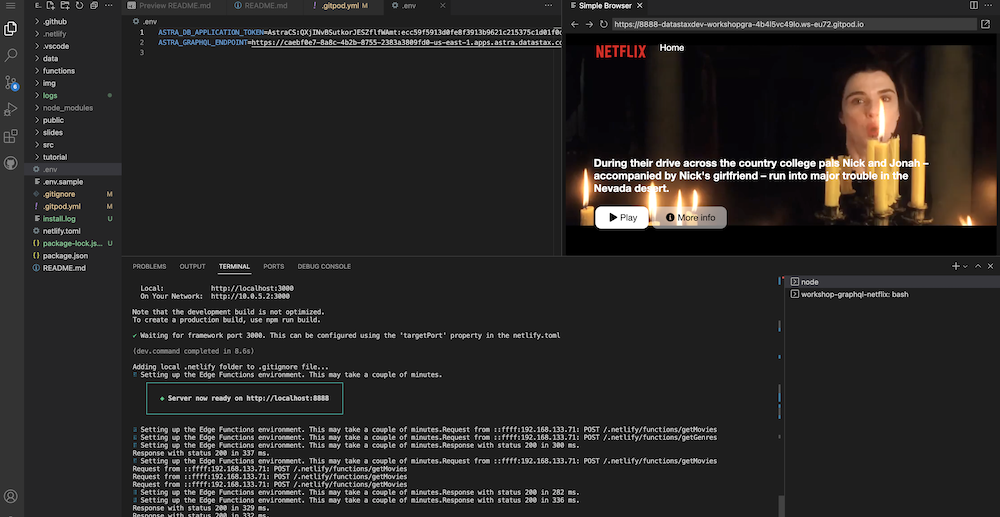
Task: Click Home link in Netflix navbar
Action: pos(672,48)
